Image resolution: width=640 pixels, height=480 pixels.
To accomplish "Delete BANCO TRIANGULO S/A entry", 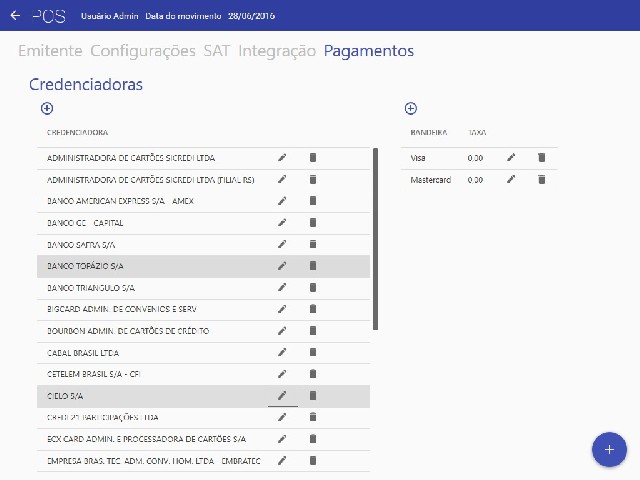I will (313, 287).
